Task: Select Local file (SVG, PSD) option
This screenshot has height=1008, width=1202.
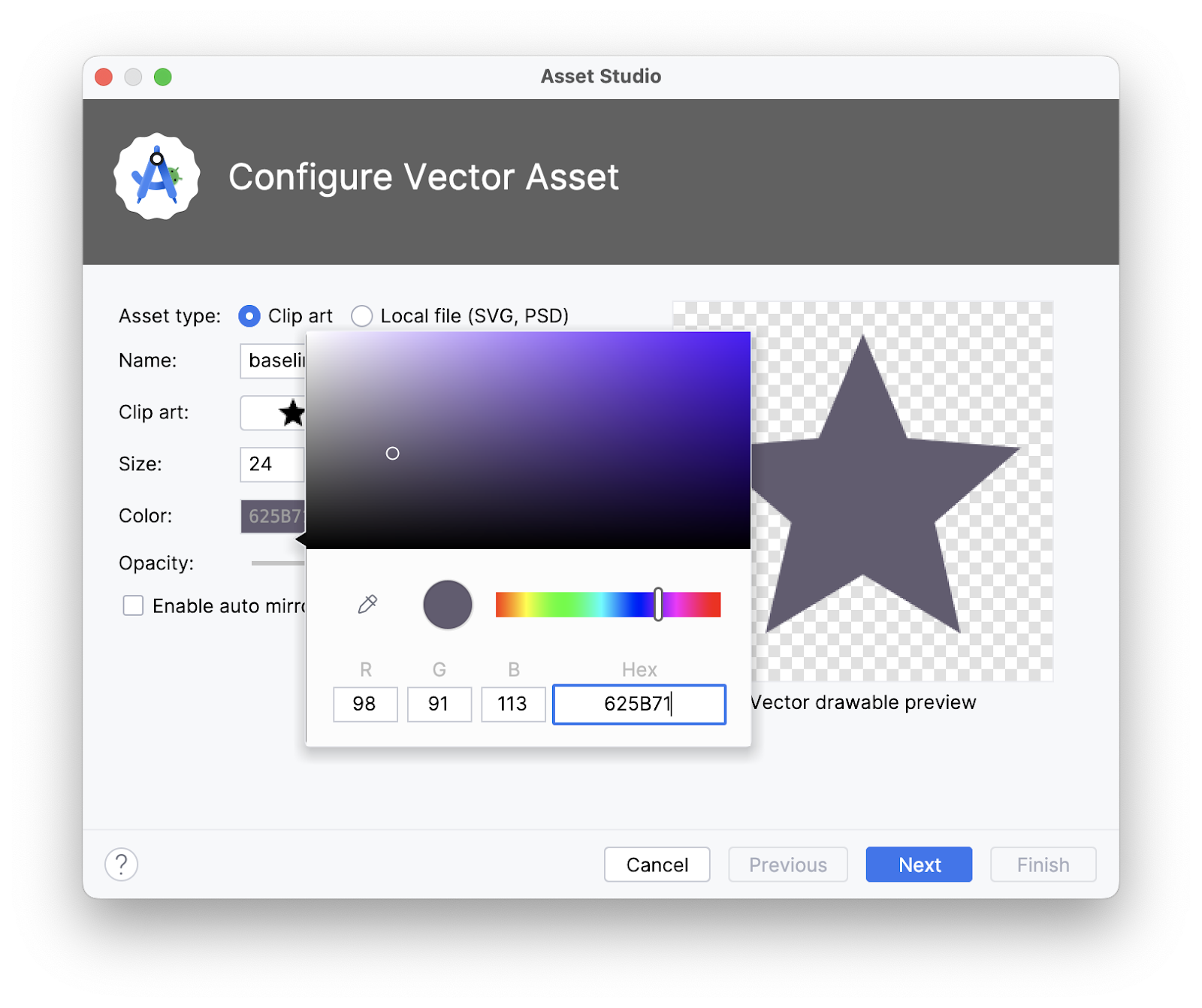Action: [x=362, y=316]
